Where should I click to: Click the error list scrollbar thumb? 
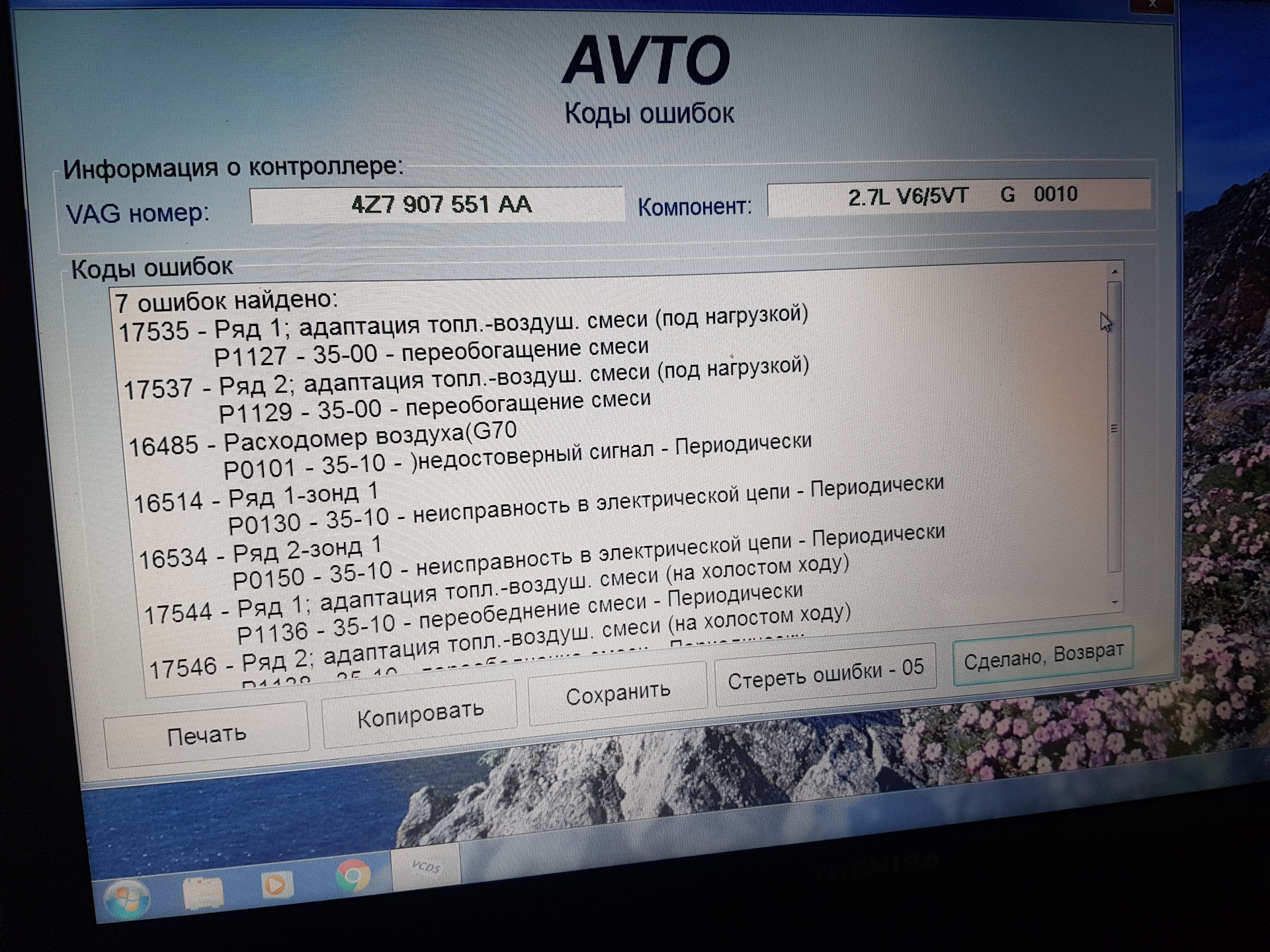[x=1115, y=427]
